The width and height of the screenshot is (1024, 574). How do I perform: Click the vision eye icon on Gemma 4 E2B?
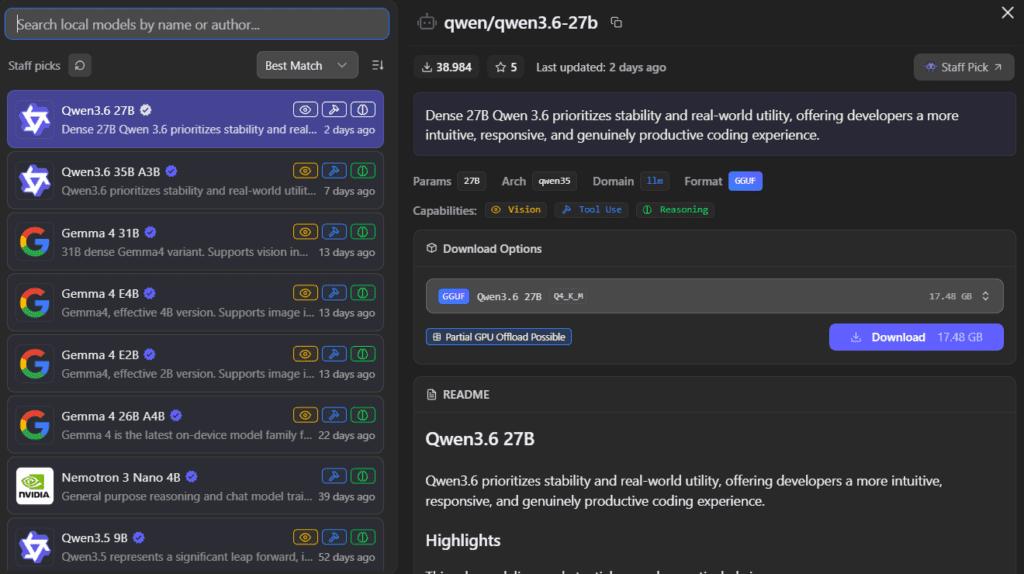305,354
